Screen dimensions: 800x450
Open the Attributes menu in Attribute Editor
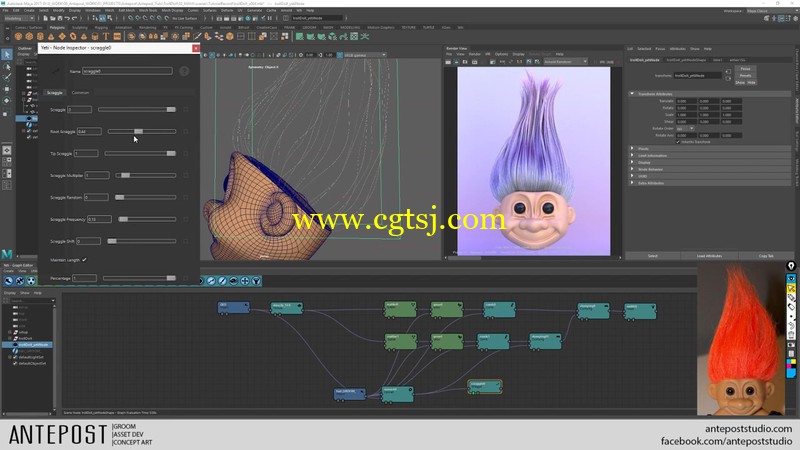point(678,49)
